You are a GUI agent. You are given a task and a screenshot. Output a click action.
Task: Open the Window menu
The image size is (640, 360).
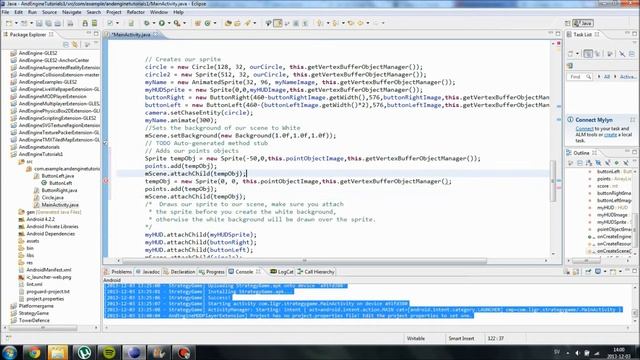[x=159, y=12]
